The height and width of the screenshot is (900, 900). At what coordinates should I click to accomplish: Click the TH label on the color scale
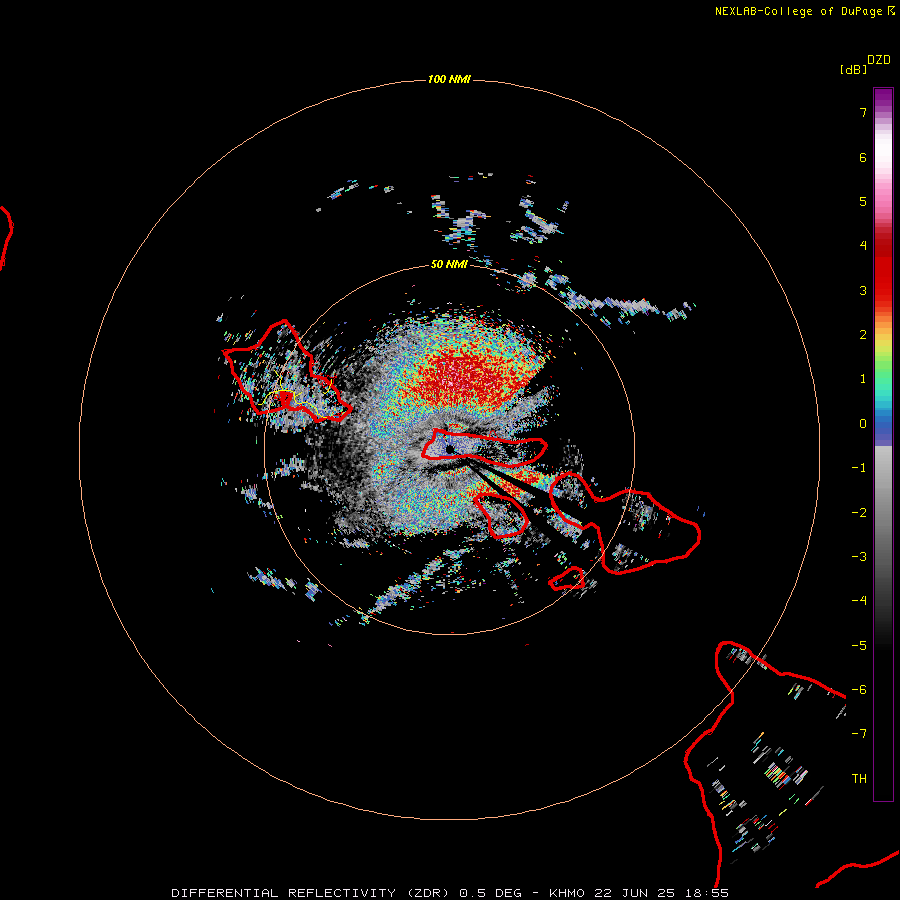pos(859,779)
